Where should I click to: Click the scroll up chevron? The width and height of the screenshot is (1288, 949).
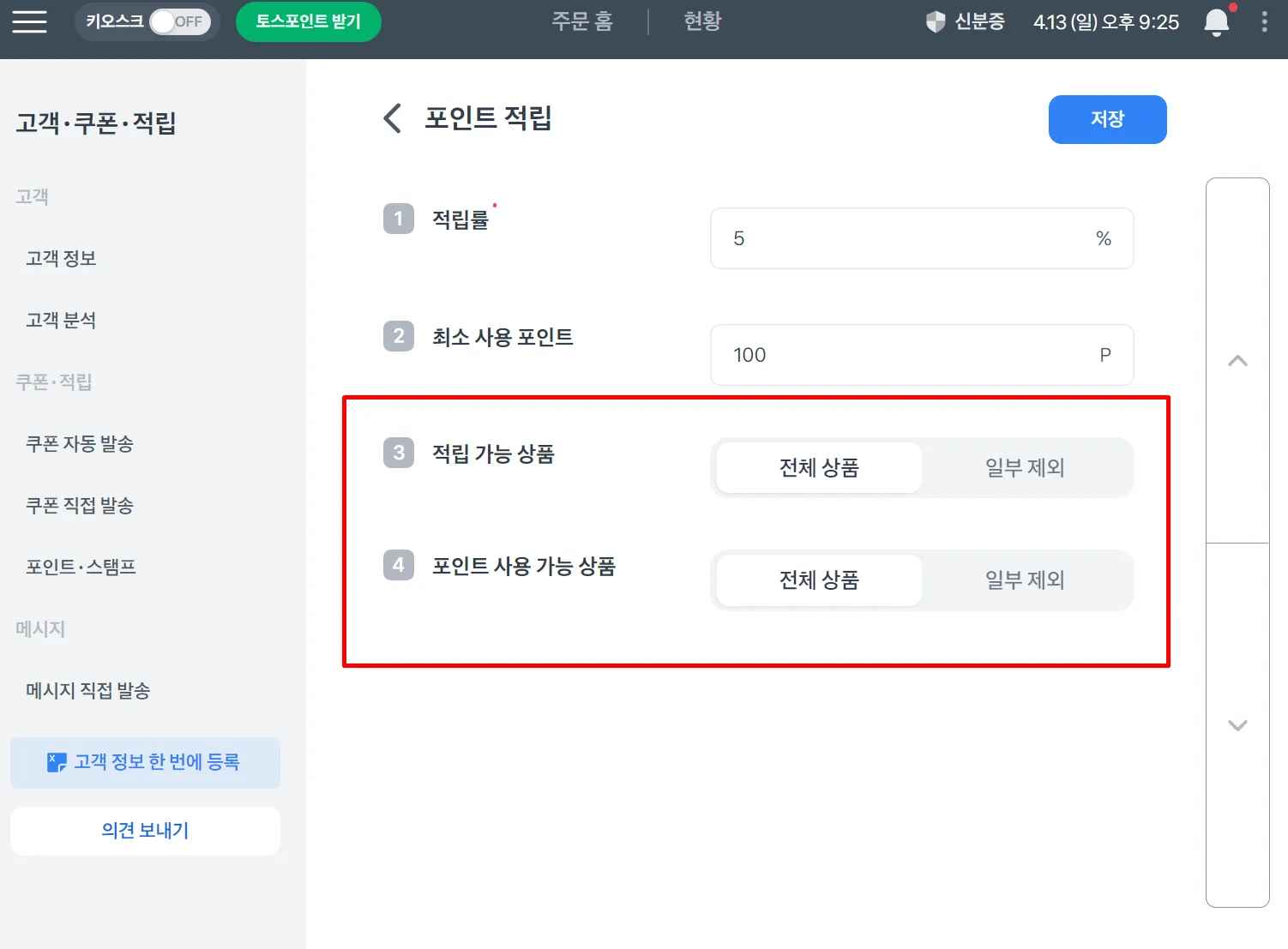coord(1237,361)
